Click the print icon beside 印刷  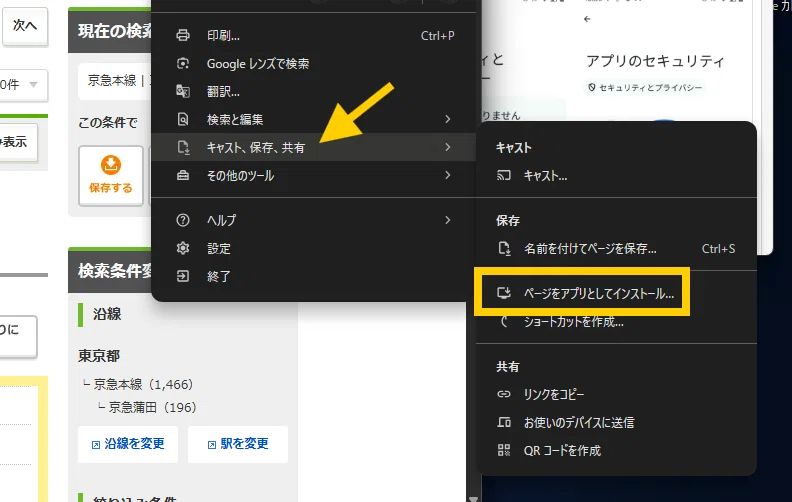(183, 35)
